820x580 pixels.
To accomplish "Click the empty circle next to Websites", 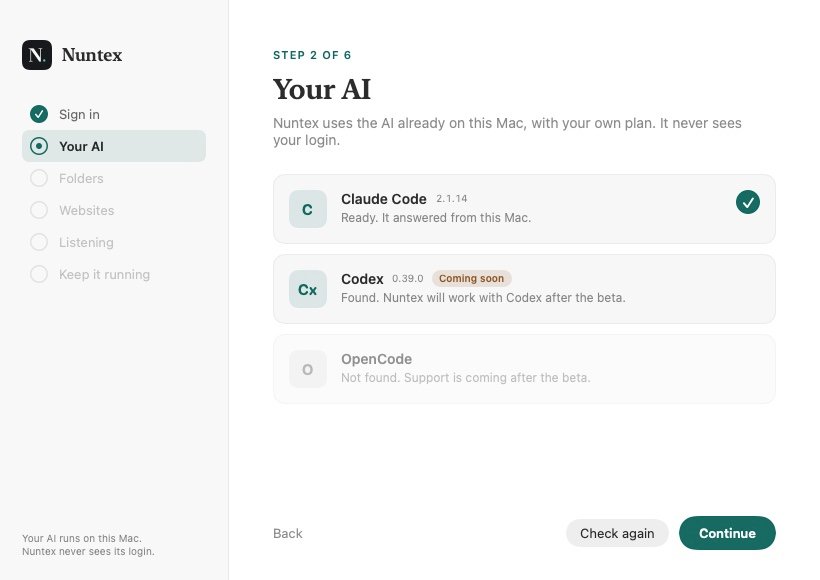I will 39,210.
